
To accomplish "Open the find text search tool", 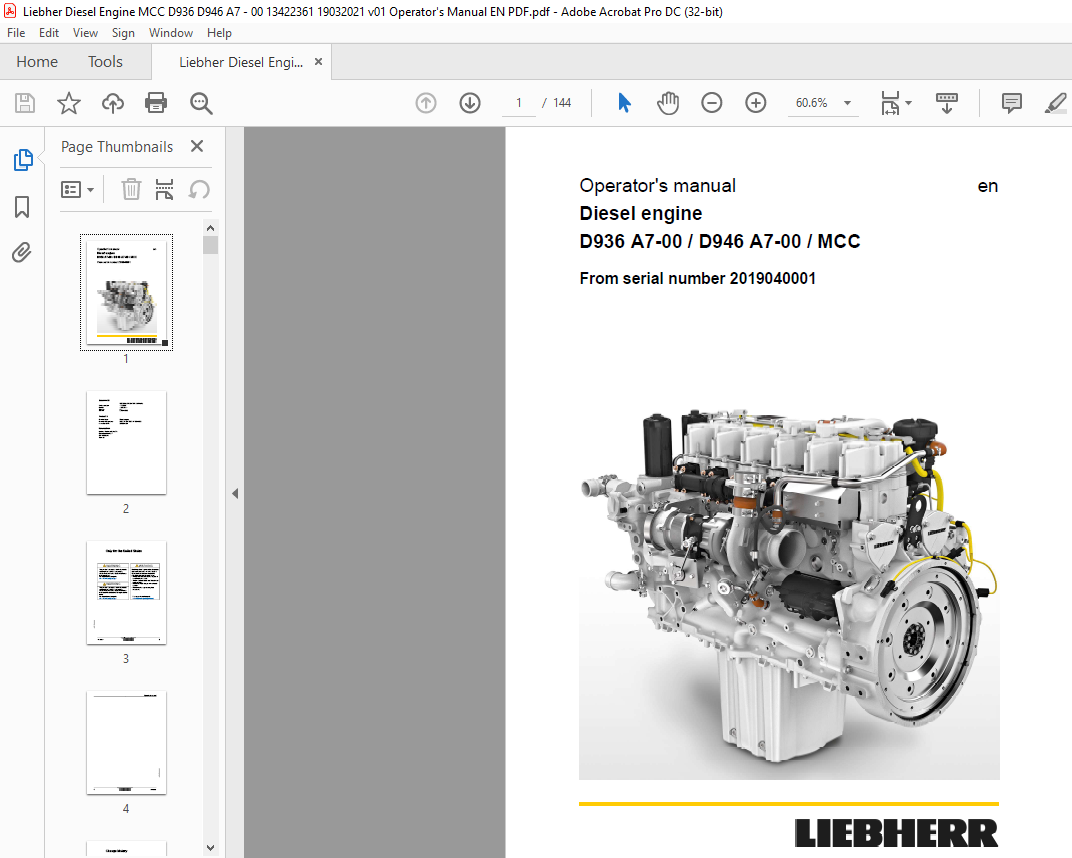I will (201, 103).
